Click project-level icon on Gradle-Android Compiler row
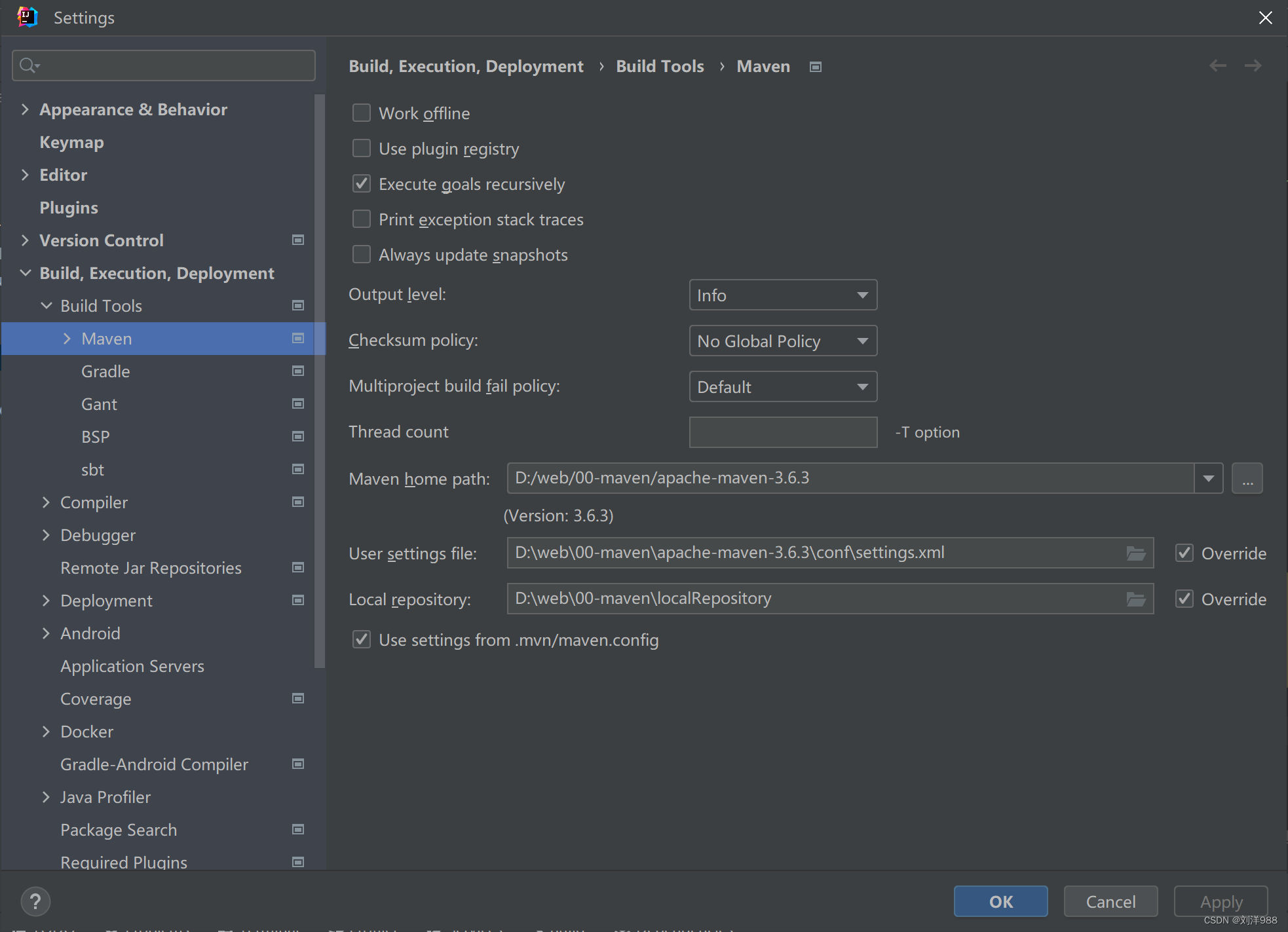 click(x=298, y=764)
